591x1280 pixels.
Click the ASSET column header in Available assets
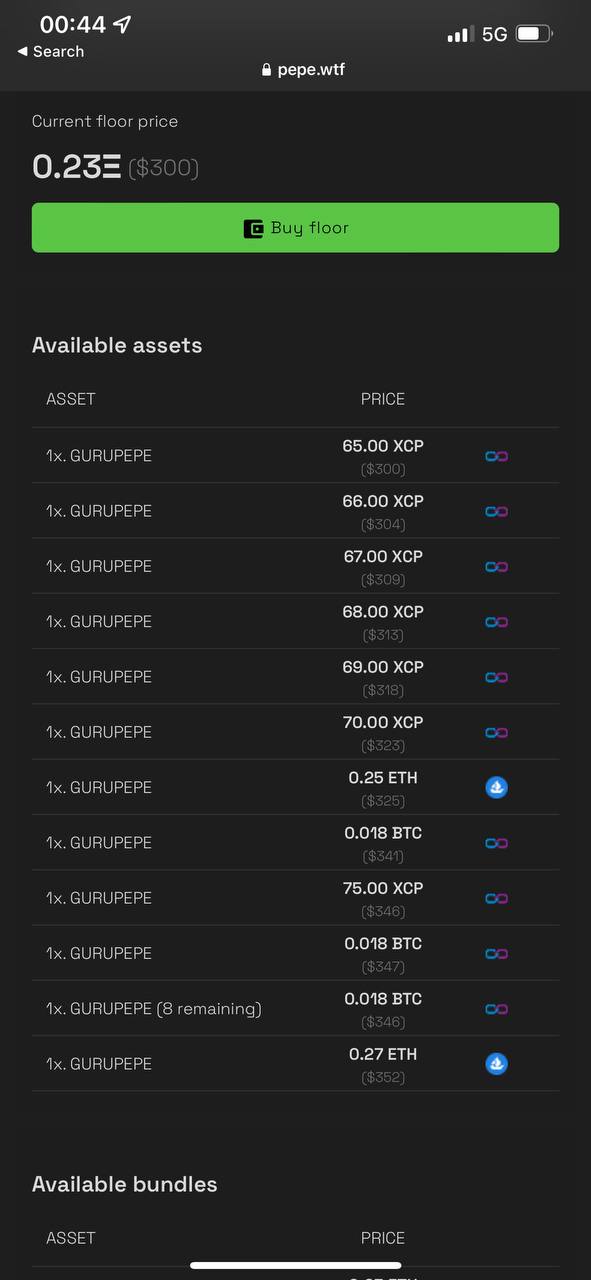point(71,399)
